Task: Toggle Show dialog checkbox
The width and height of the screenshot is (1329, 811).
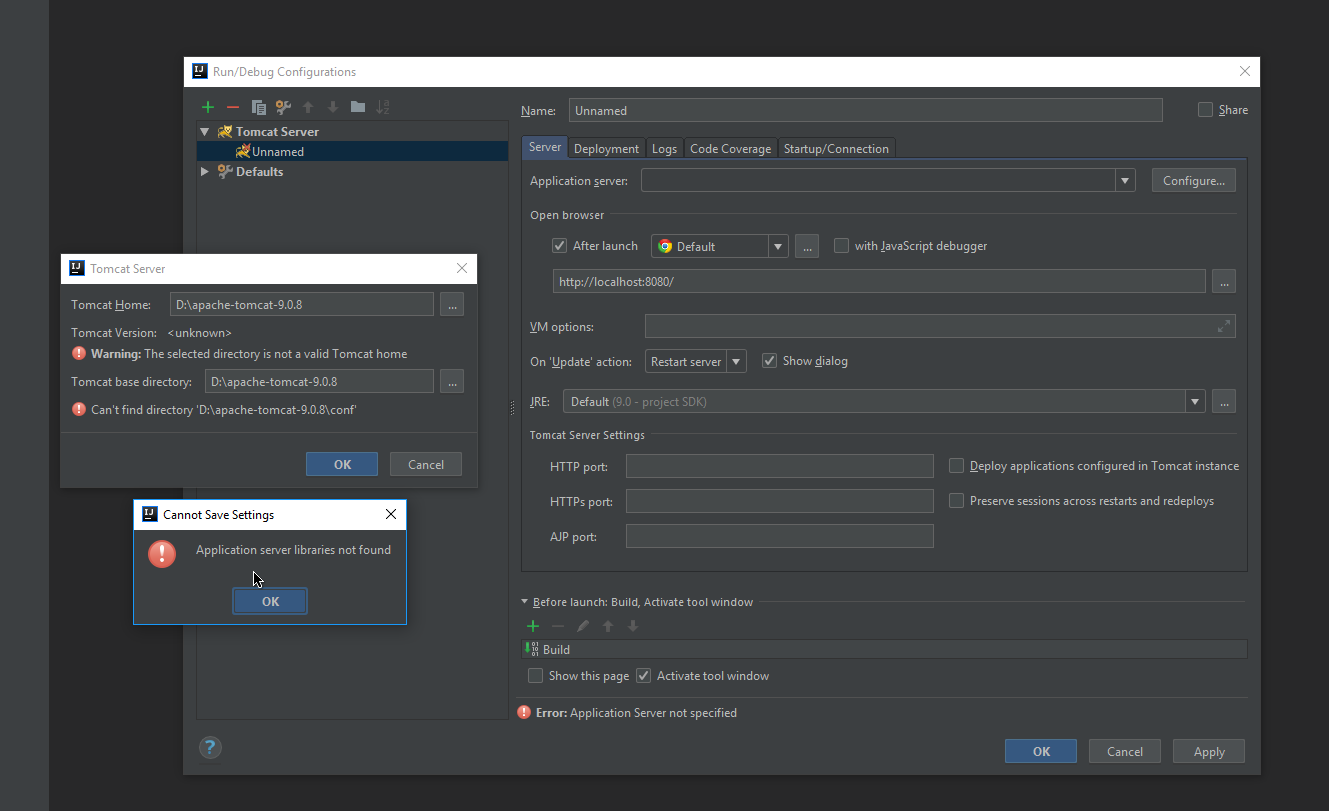Action: [769, 361]
